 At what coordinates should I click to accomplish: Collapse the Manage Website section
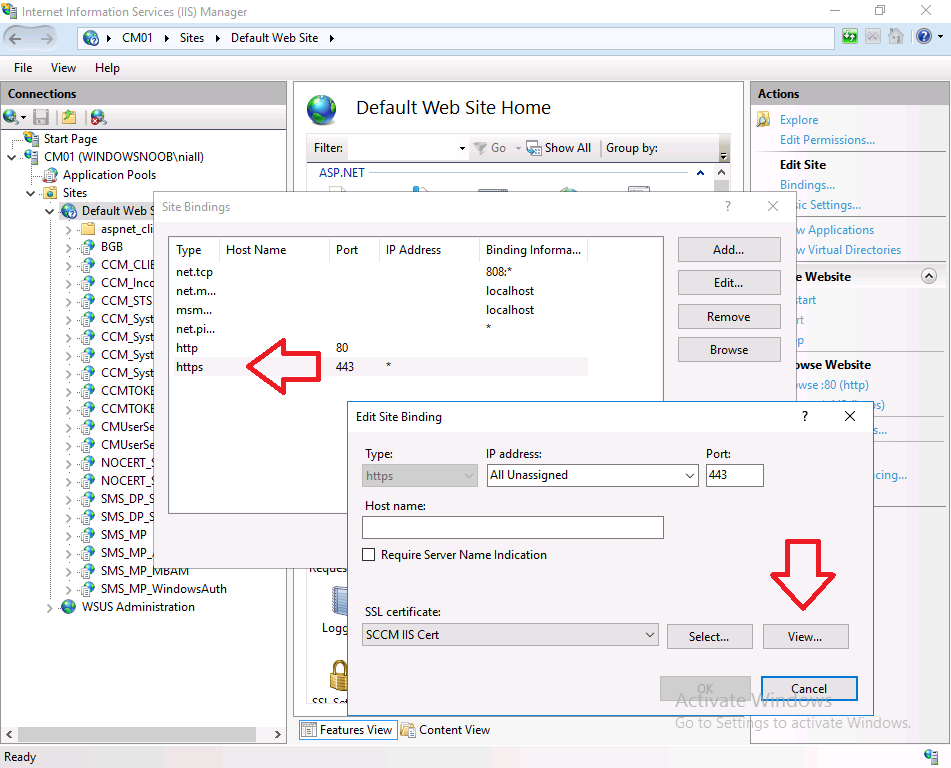coord(929,276)
